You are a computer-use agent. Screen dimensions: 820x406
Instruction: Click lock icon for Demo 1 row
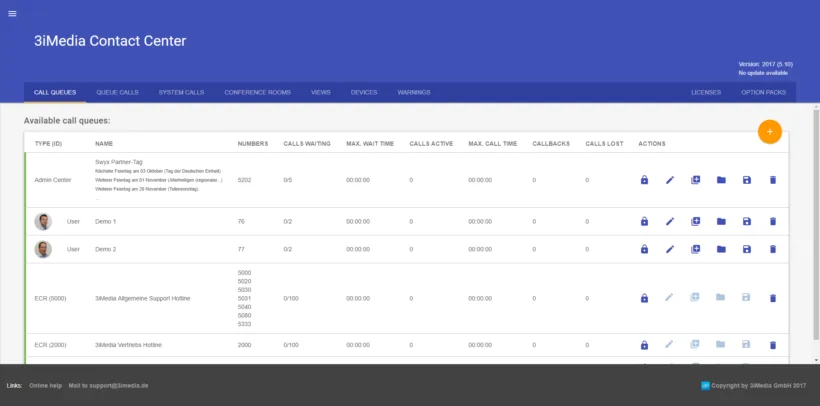tap(644, 221)
